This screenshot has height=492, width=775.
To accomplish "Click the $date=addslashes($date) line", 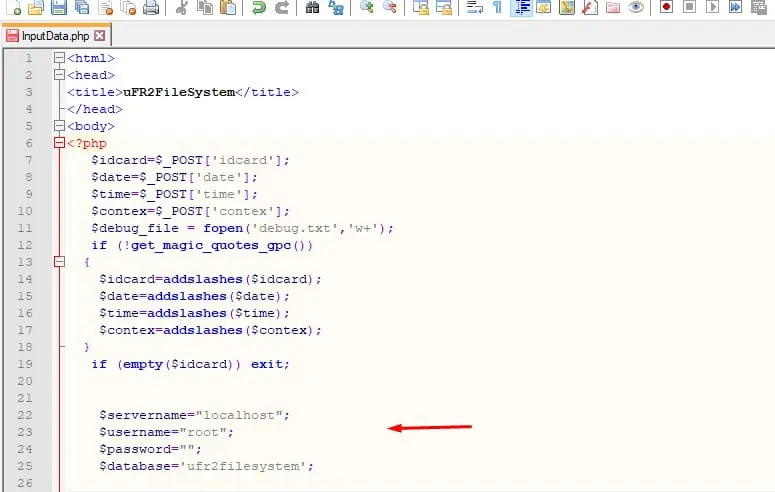I will 194,296.
